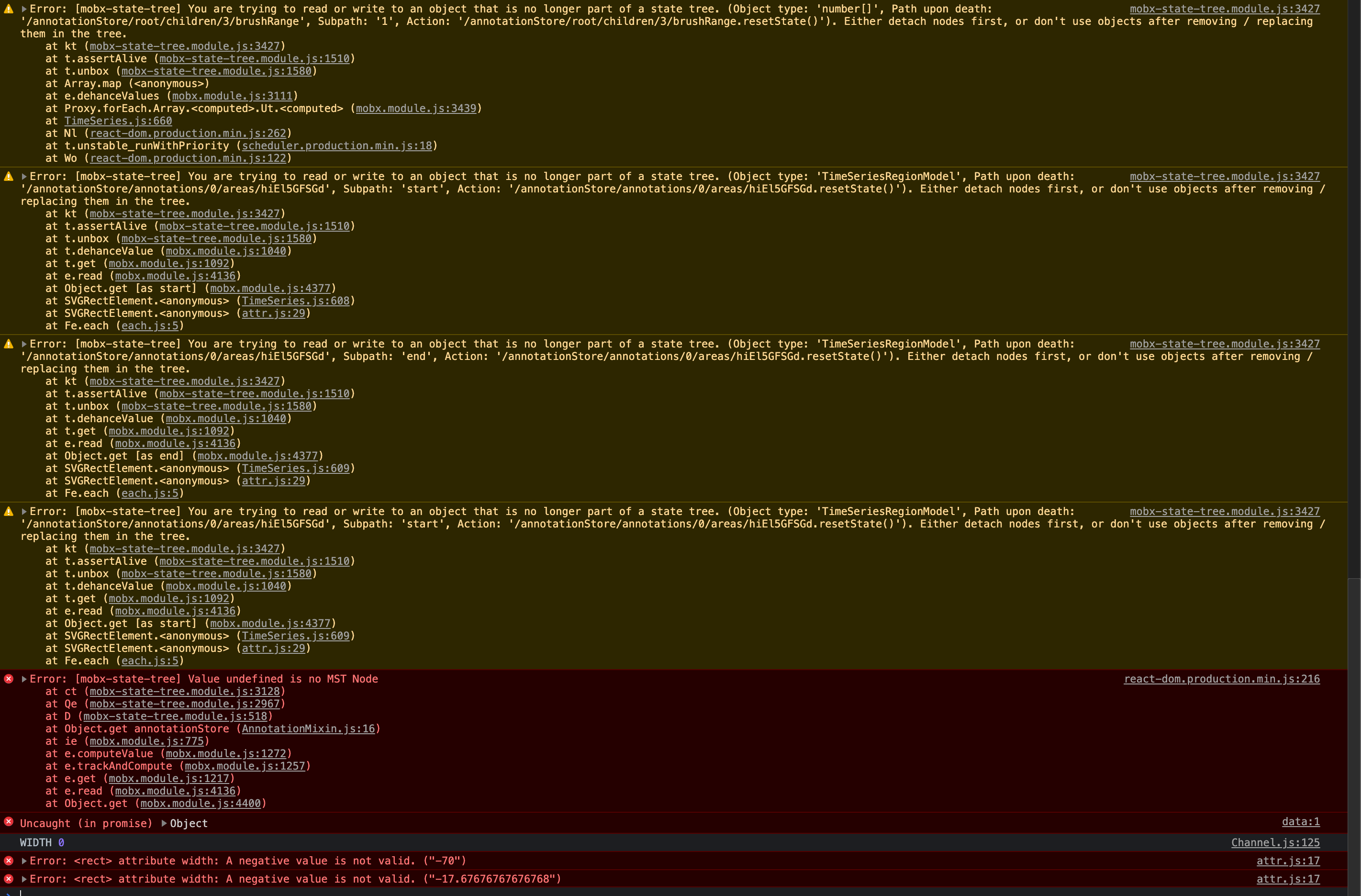Click the error icon on the '-70' width error
This screenshot has height=896, width=1361.
point(8,861)
